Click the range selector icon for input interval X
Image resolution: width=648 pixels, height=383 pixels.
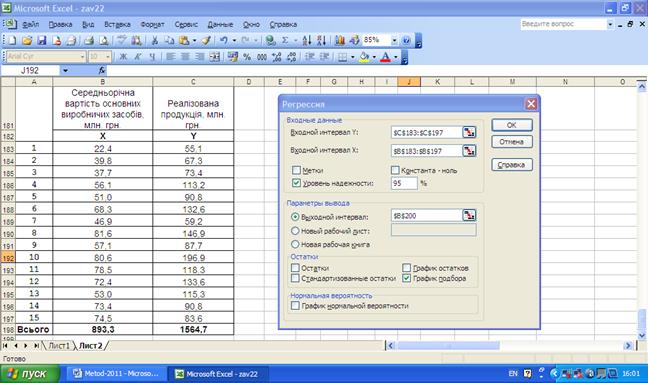(469, 151)
